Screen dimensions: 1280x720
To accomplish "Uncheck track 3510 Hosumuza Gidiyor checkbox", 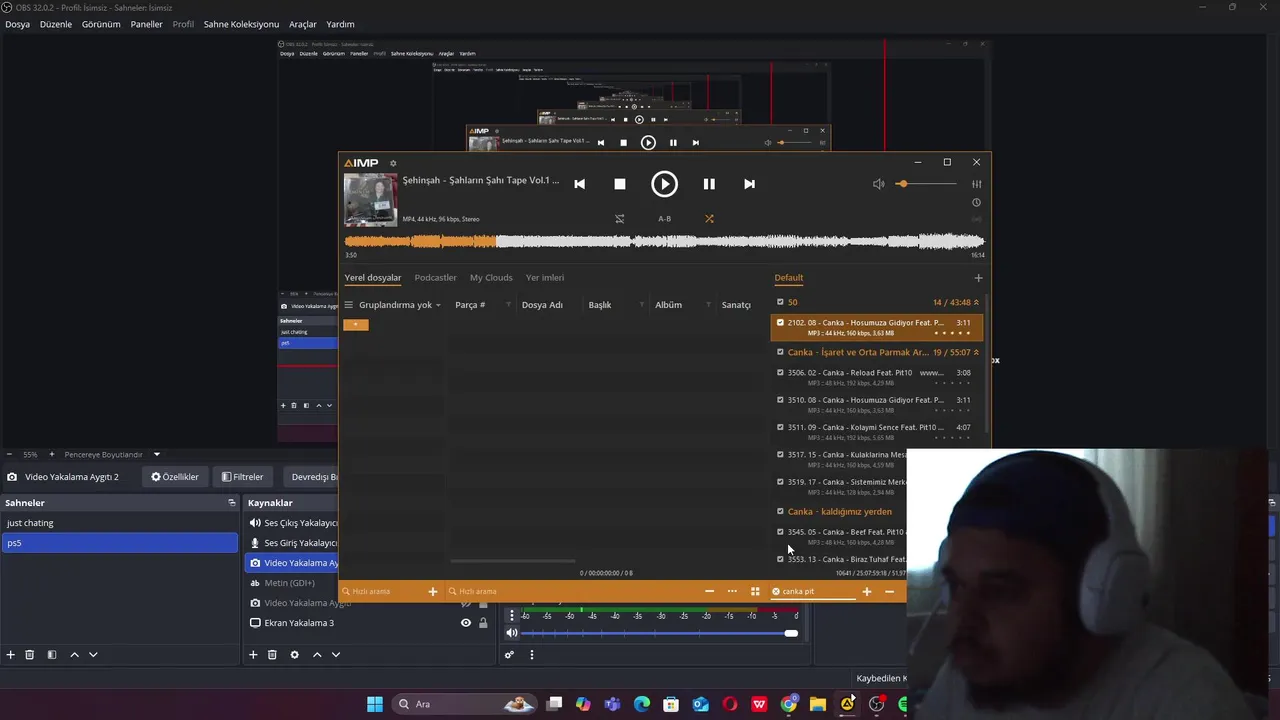I will [780, 400].
